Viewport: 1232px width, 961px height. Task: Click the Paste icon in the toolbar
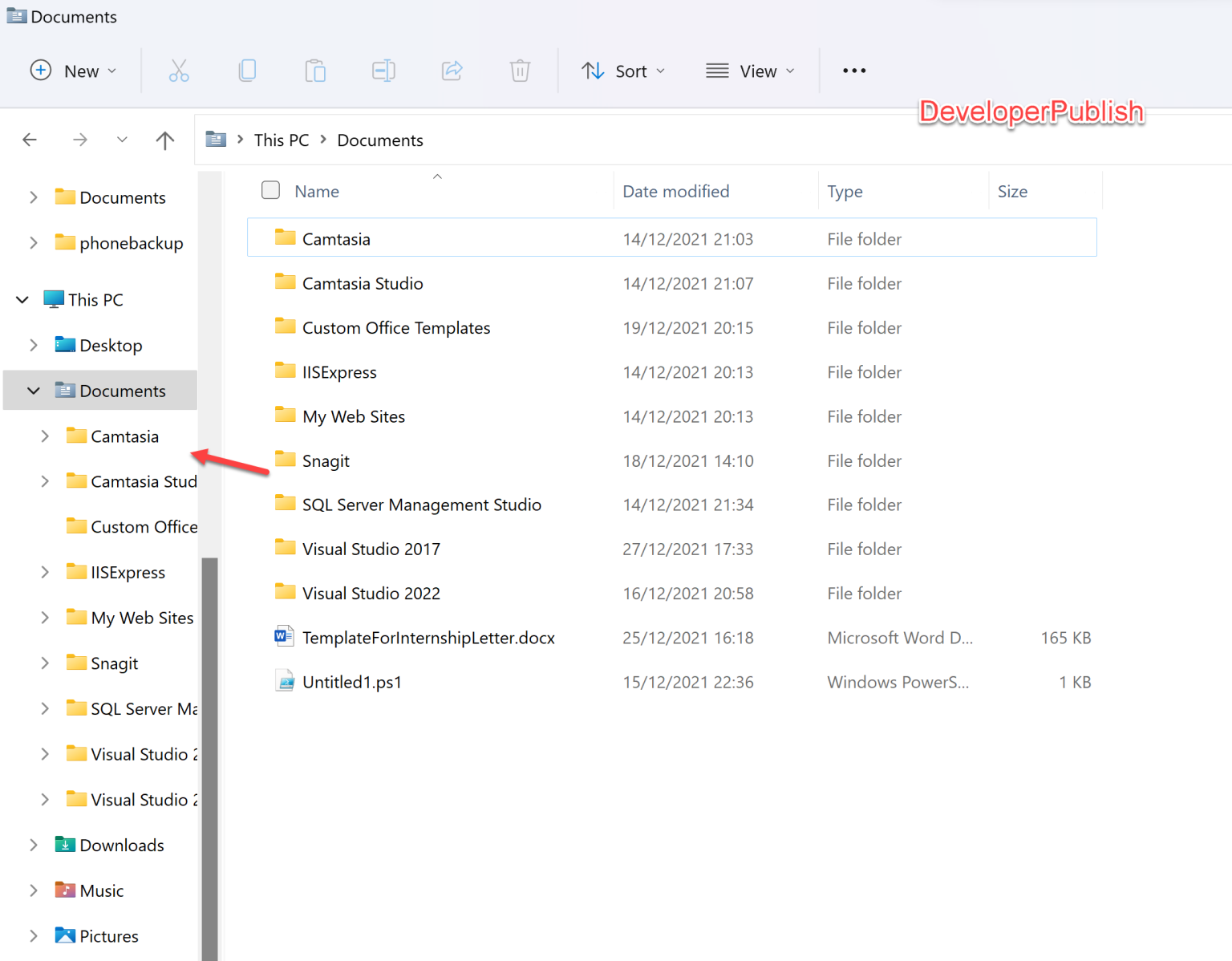pyautogui.click(x=315, y=71)
